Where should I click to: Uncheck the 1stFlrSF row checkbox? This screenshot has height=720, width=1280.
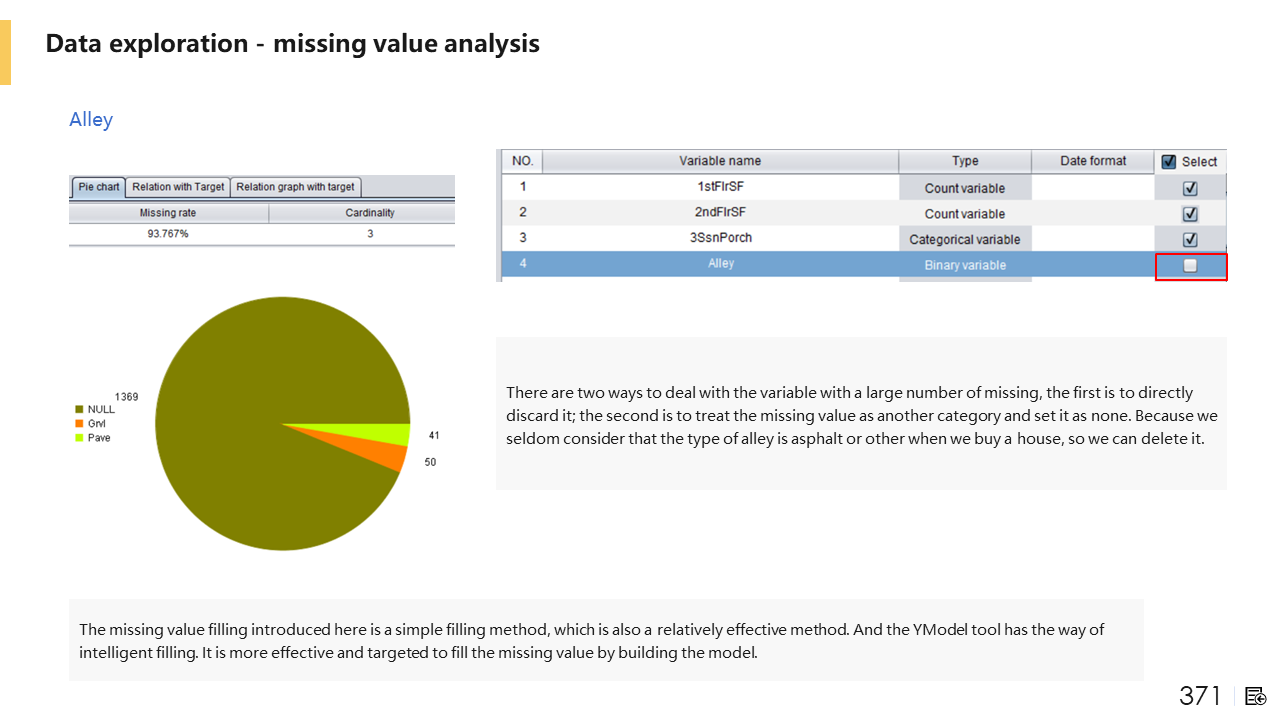[x=1190, y=188]
